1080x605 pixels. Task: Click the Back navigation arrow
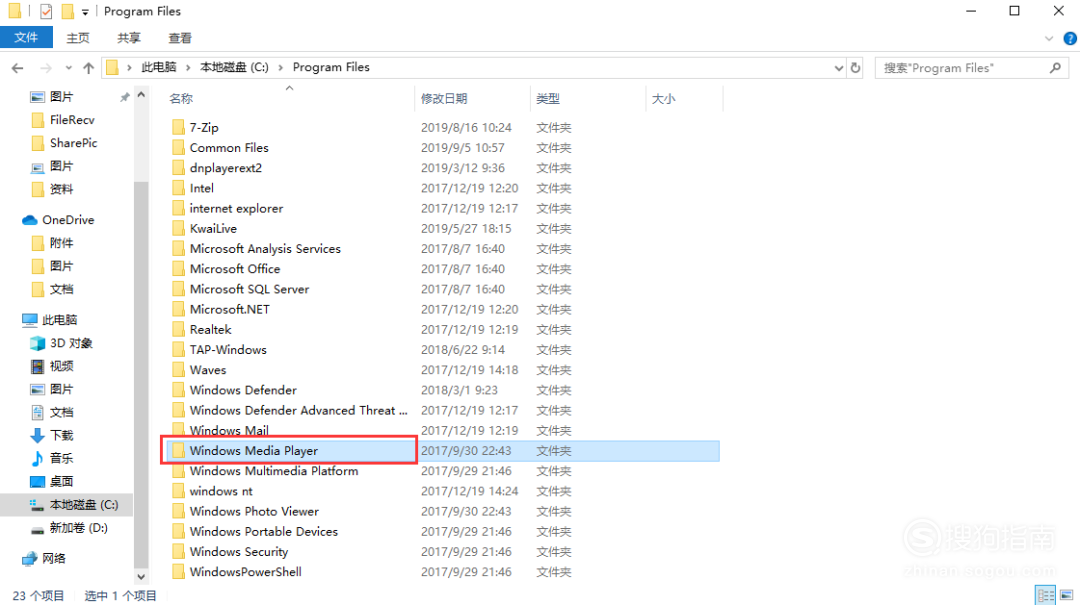18,68
